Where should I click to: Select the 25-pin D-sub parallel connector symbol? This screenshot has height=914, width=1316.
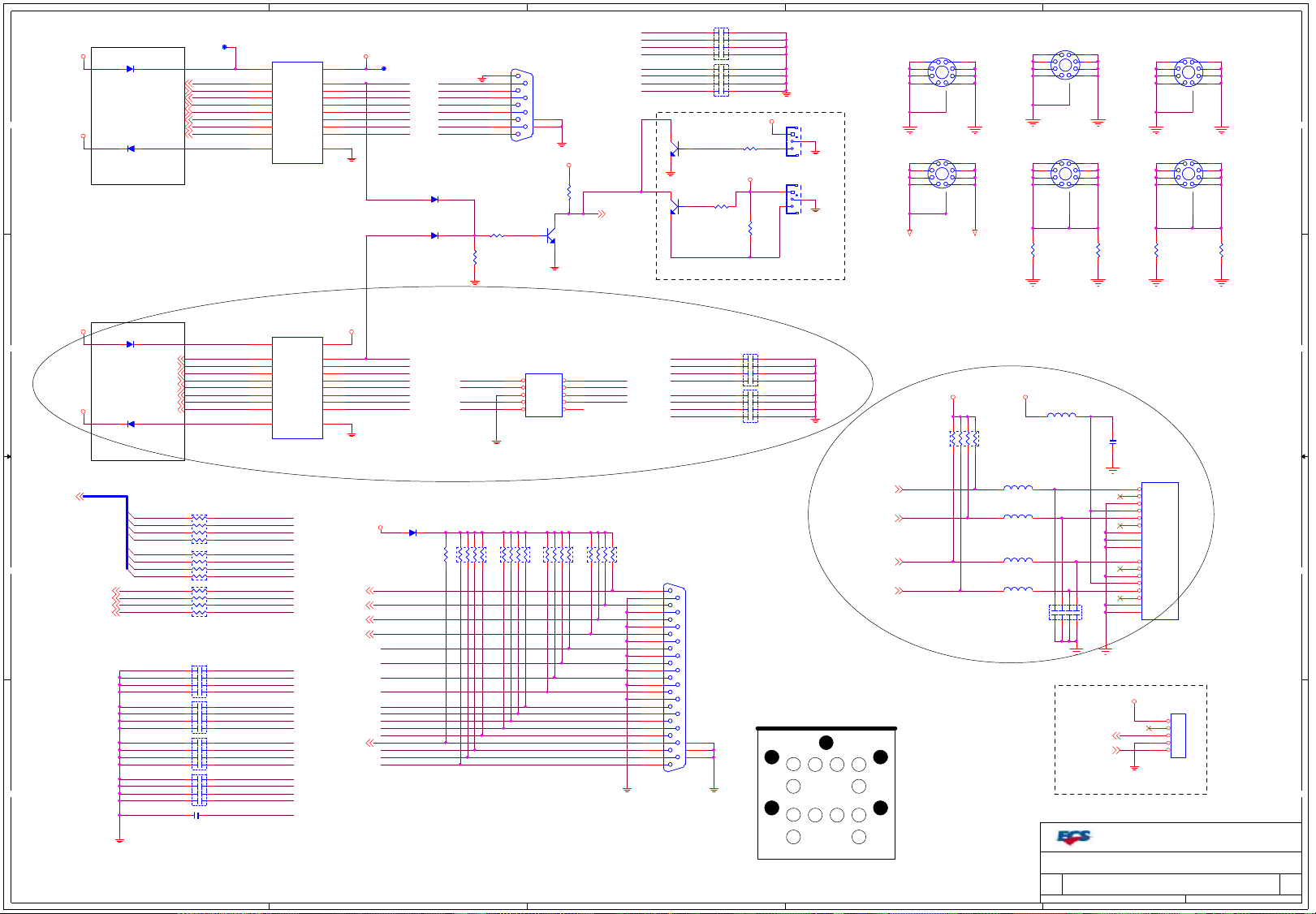click(x=675, y=677)
